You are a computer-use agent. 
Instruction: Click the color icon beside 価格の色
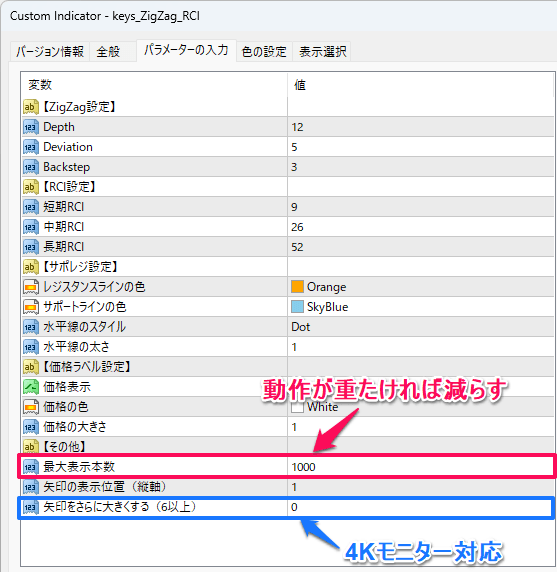click(x=31, y=407)
